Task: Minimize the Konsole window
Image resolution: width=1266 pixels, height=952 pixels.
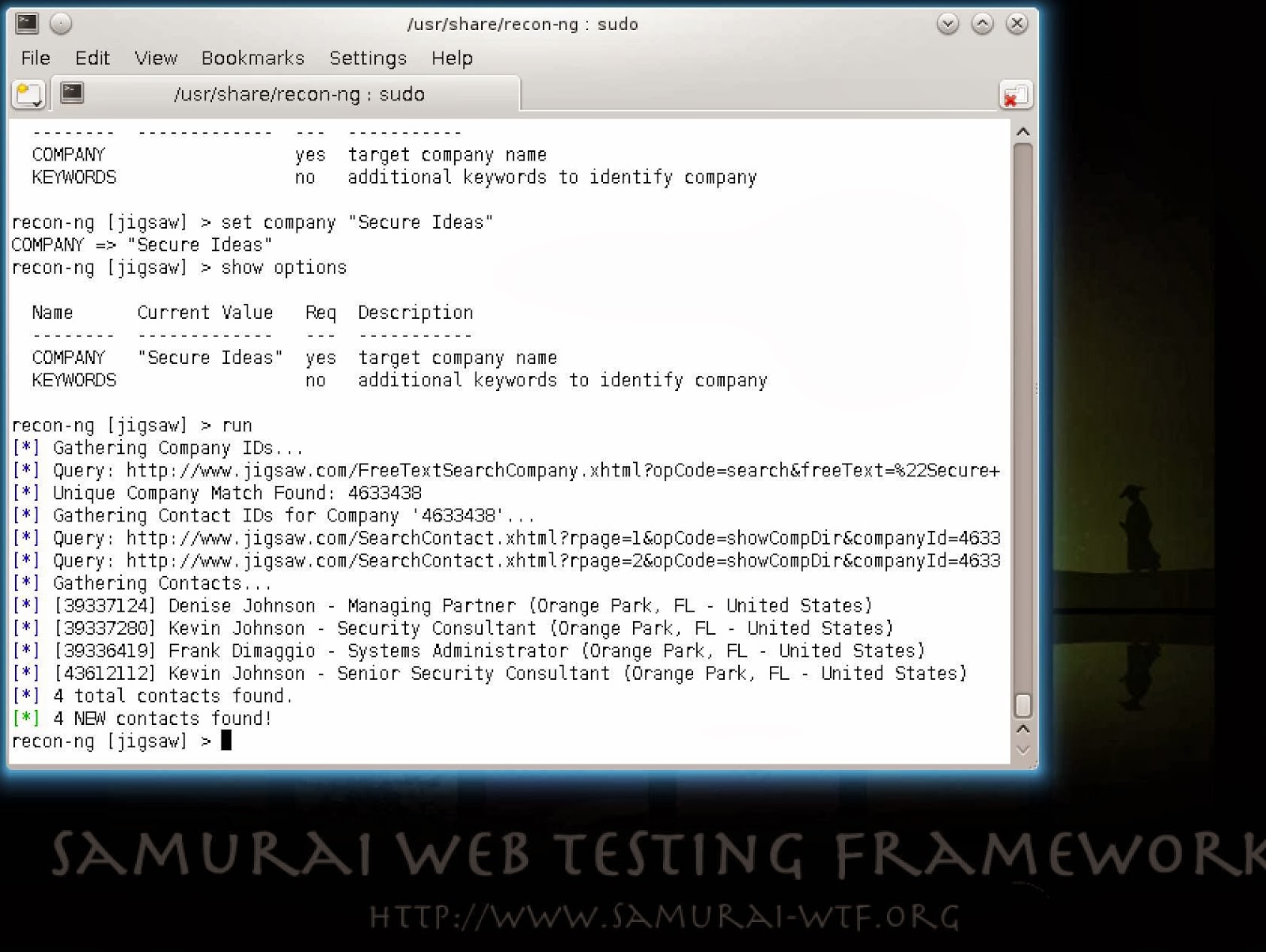Action: pyautogui.click(x=947, y=24)
